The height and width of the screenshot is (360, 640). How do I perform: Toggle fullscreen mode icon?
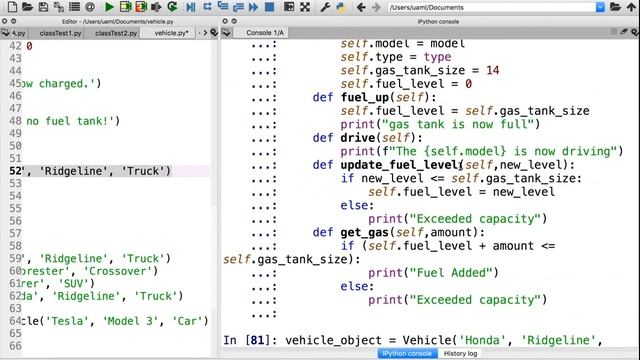(305, 7)
